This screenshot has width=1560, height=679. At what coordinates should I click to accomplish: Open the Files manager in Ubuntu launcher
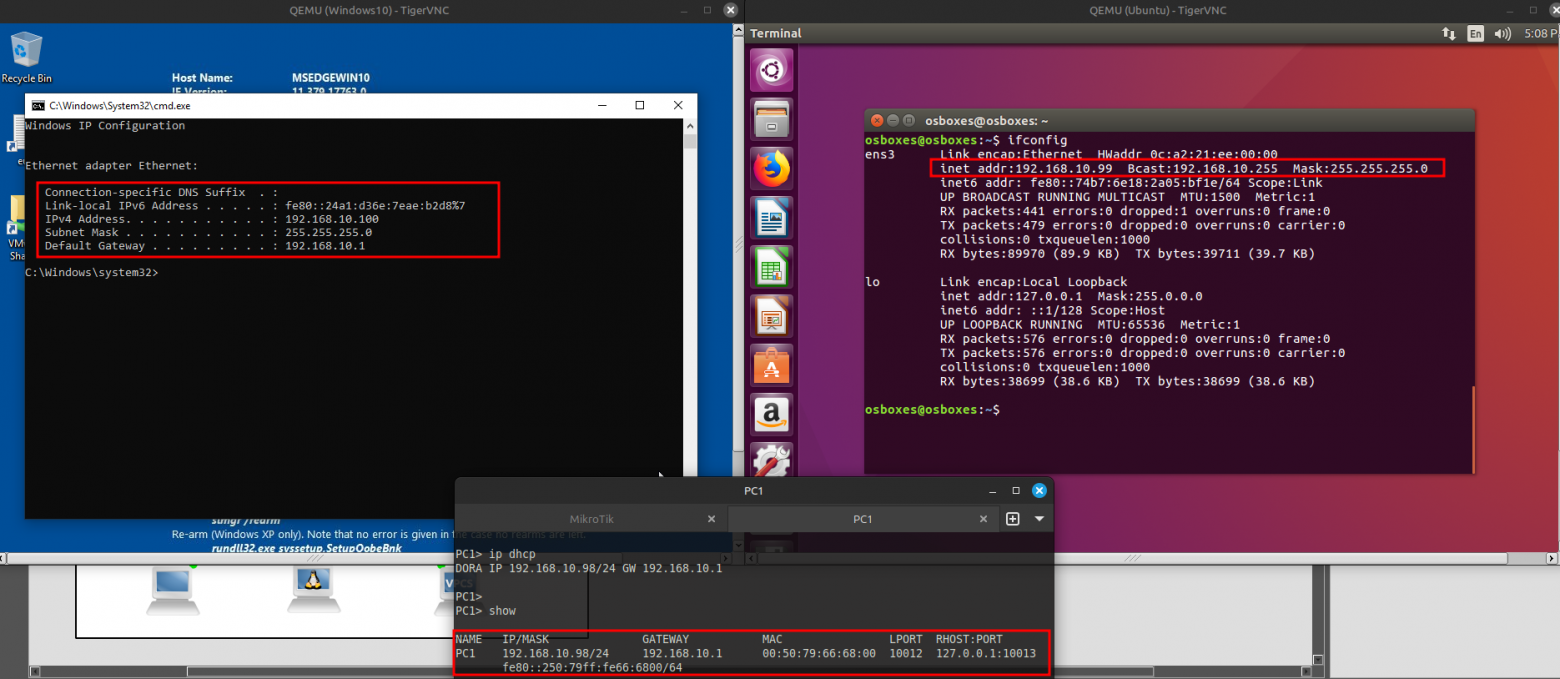tap(771, 119)
